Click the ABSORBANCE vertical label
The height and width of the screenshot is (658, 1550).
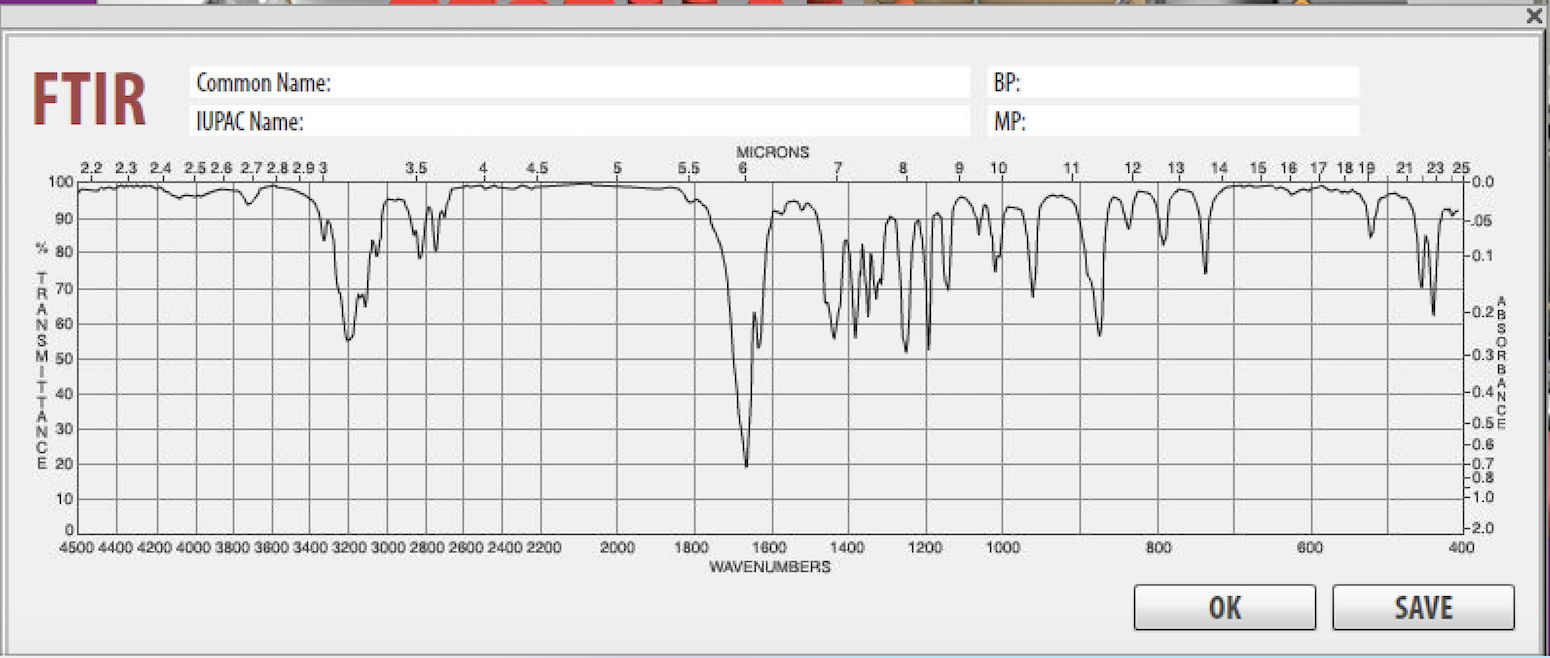pos(1501,363)
